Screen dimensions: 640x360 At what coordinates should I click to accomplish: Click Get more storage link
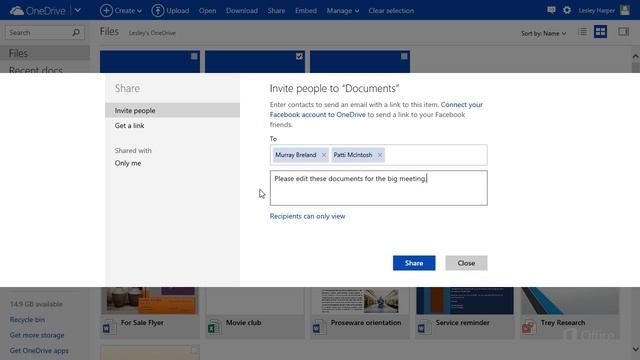point(37,335)
